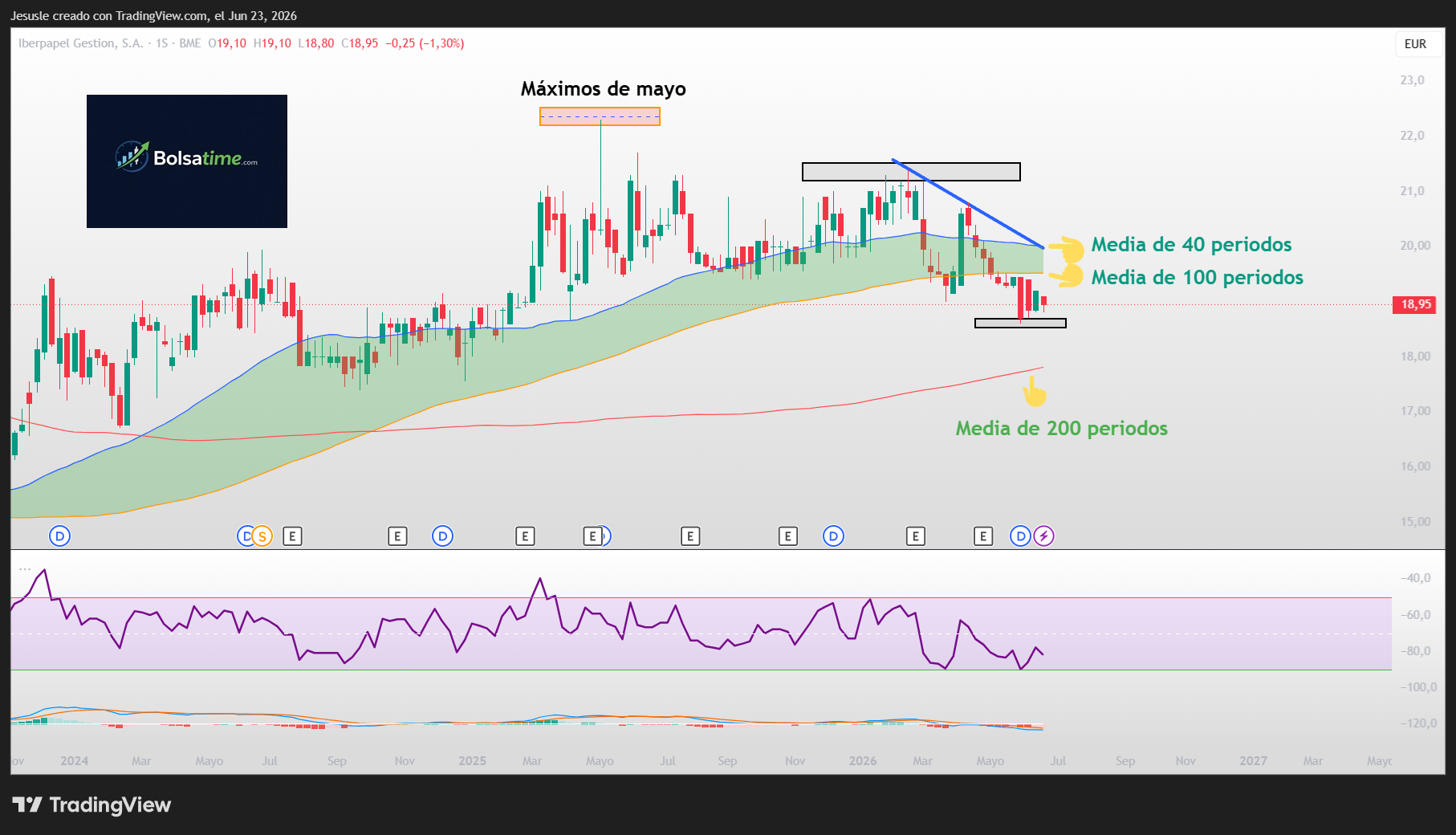1456x835 pixels.
Task: Open the indicator pane three-dots menu
Action: point(25,568)
